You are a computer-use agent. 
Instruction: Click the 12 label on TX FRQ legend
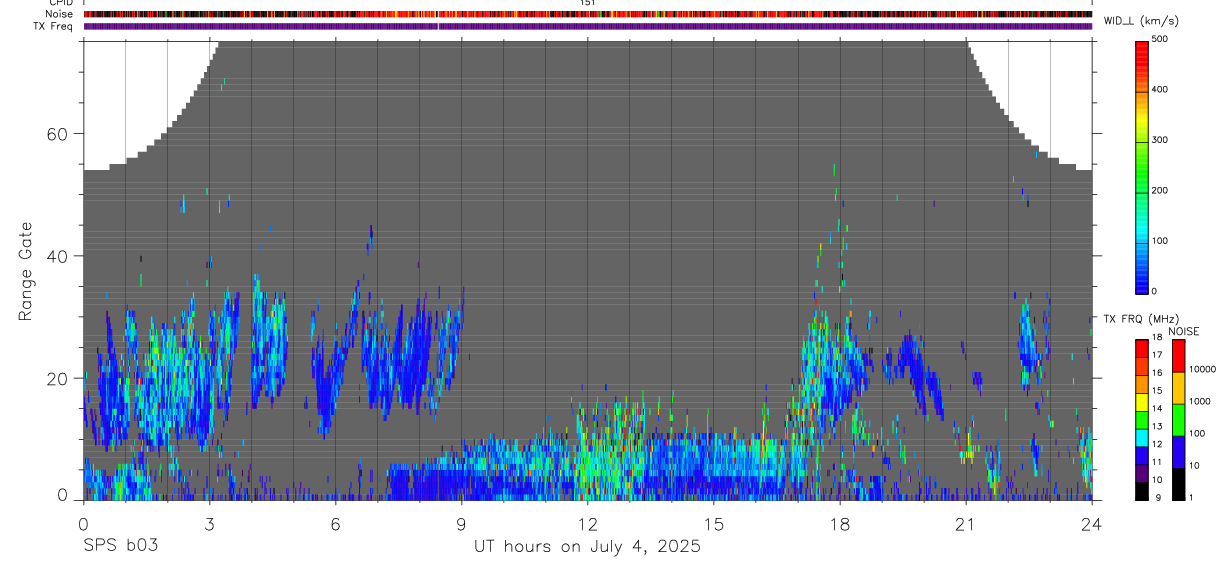[1157, 444]
